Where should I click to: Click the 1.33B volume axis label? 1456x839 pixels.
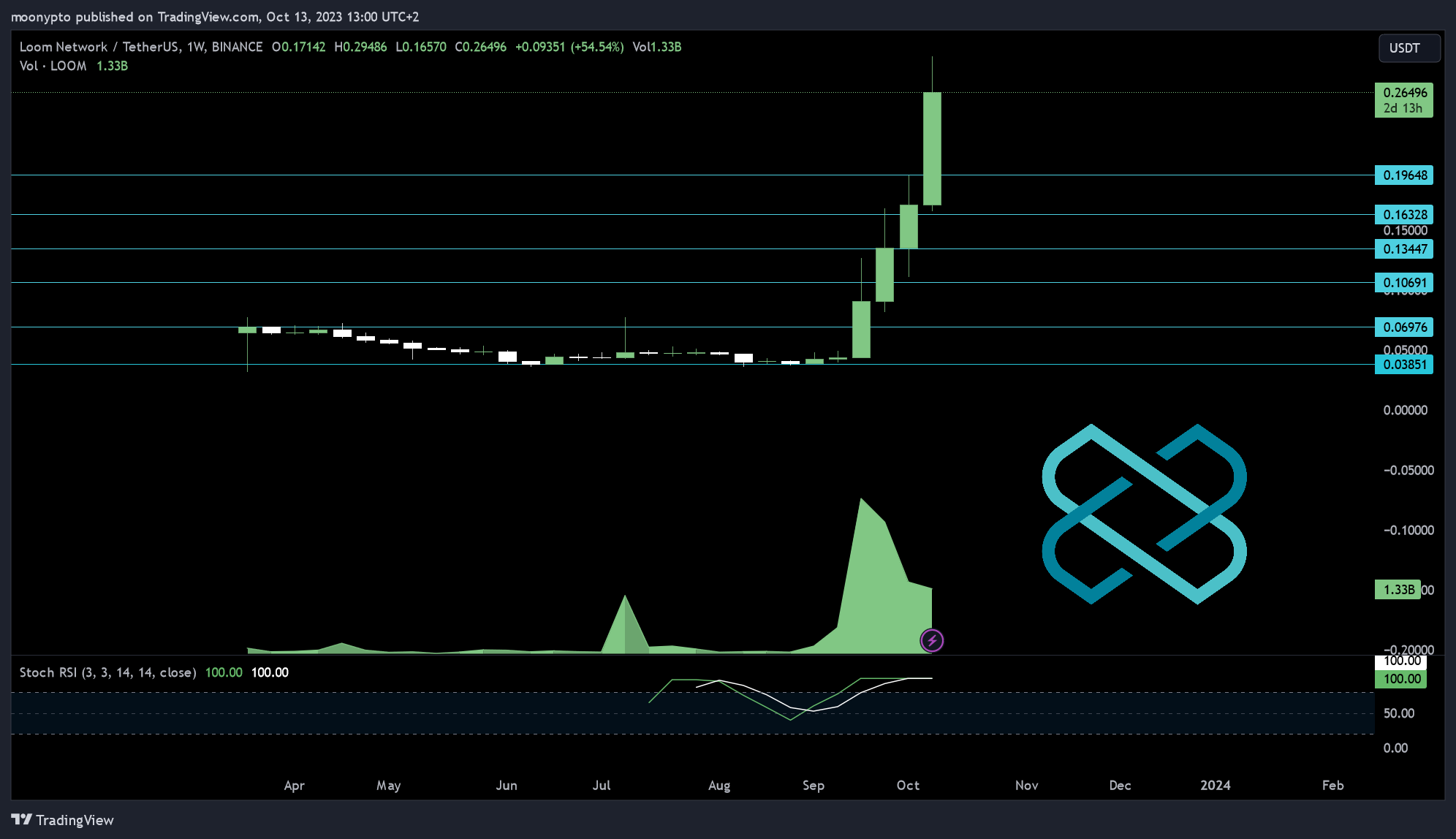(x=1398, y=590)
